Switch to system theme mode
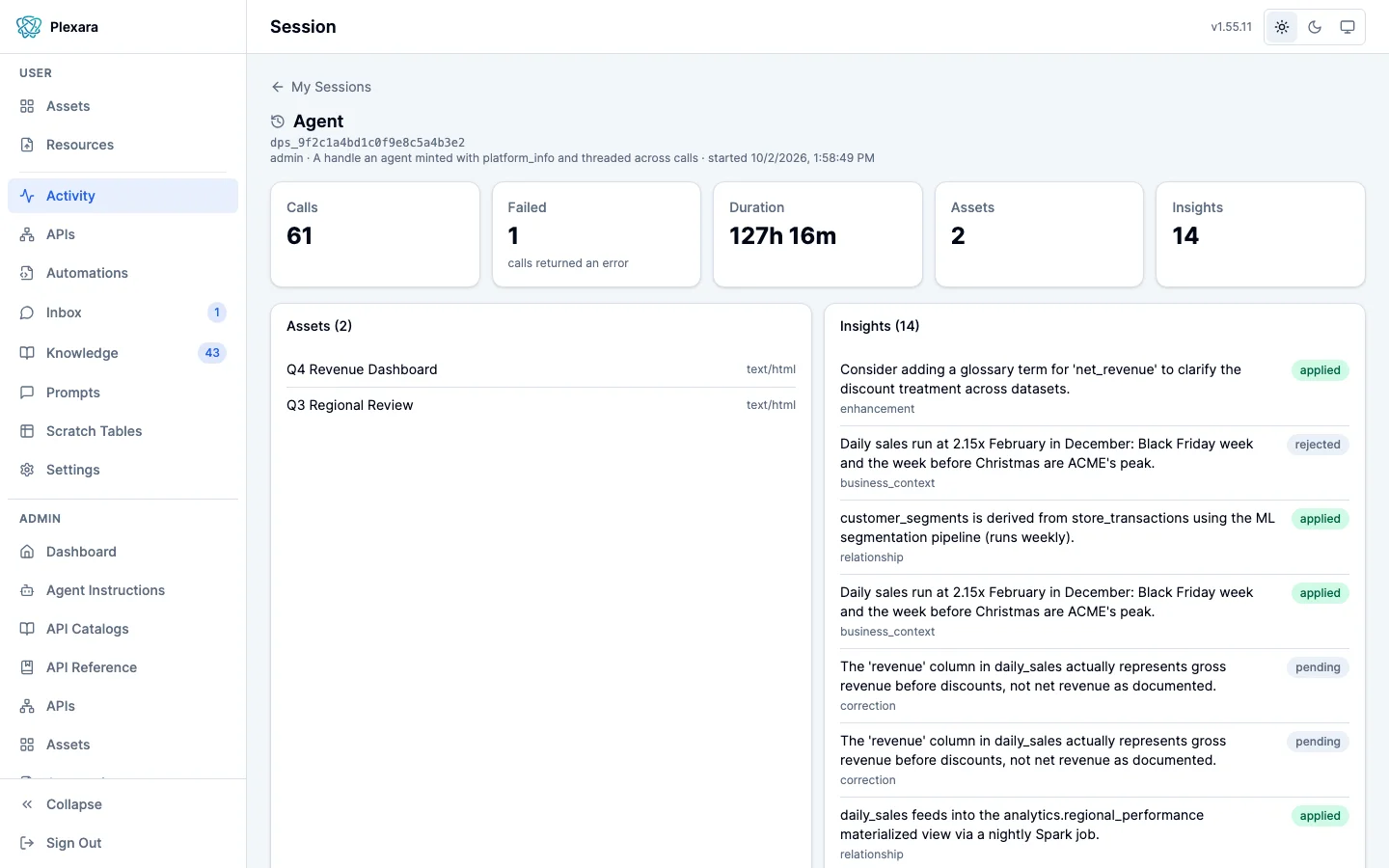Viewport: 1389px width, 868px height. (1348, 27)
